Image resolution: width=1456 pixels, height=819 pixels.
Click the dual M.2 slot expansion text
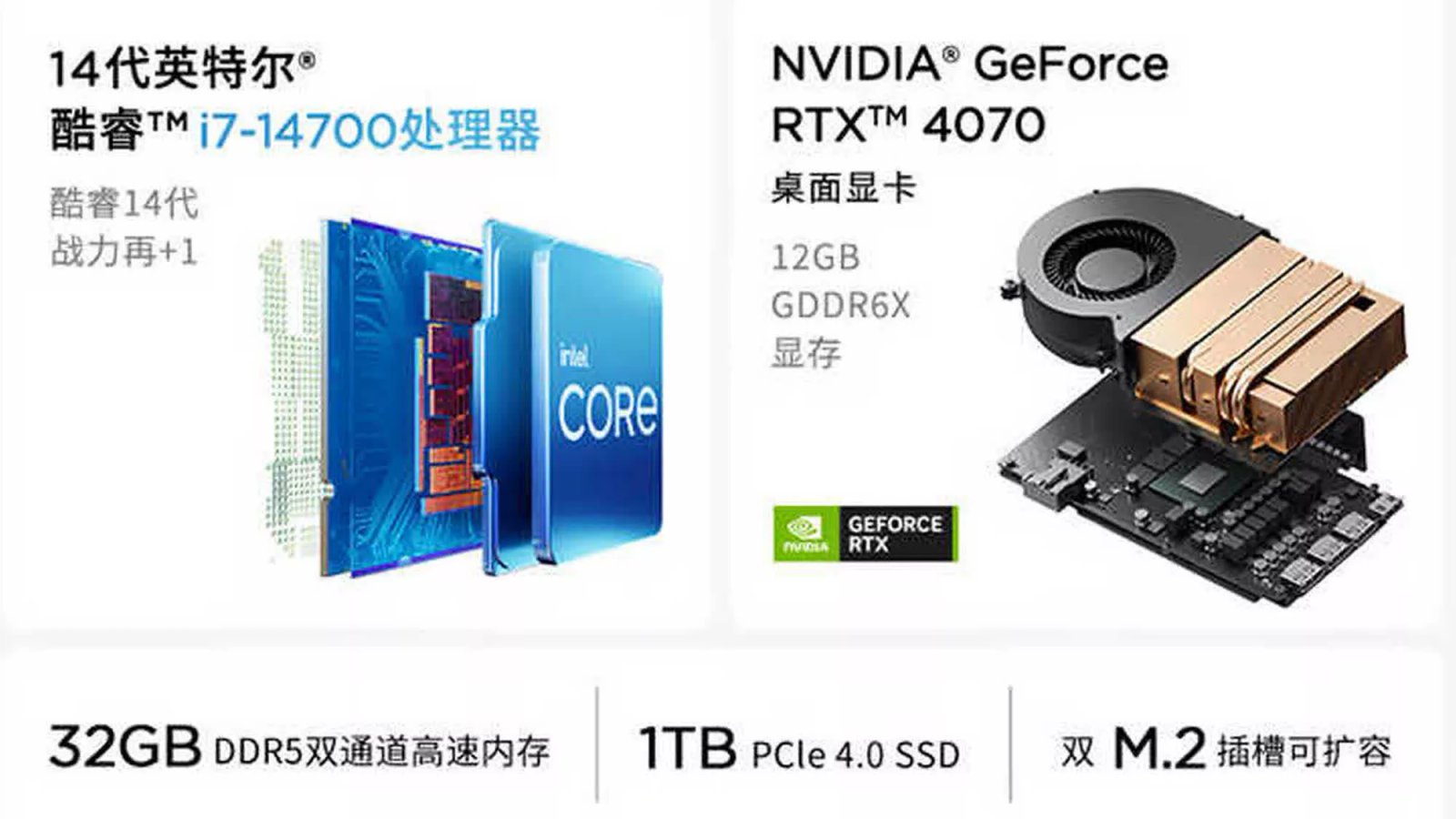tap(1226, 749)
